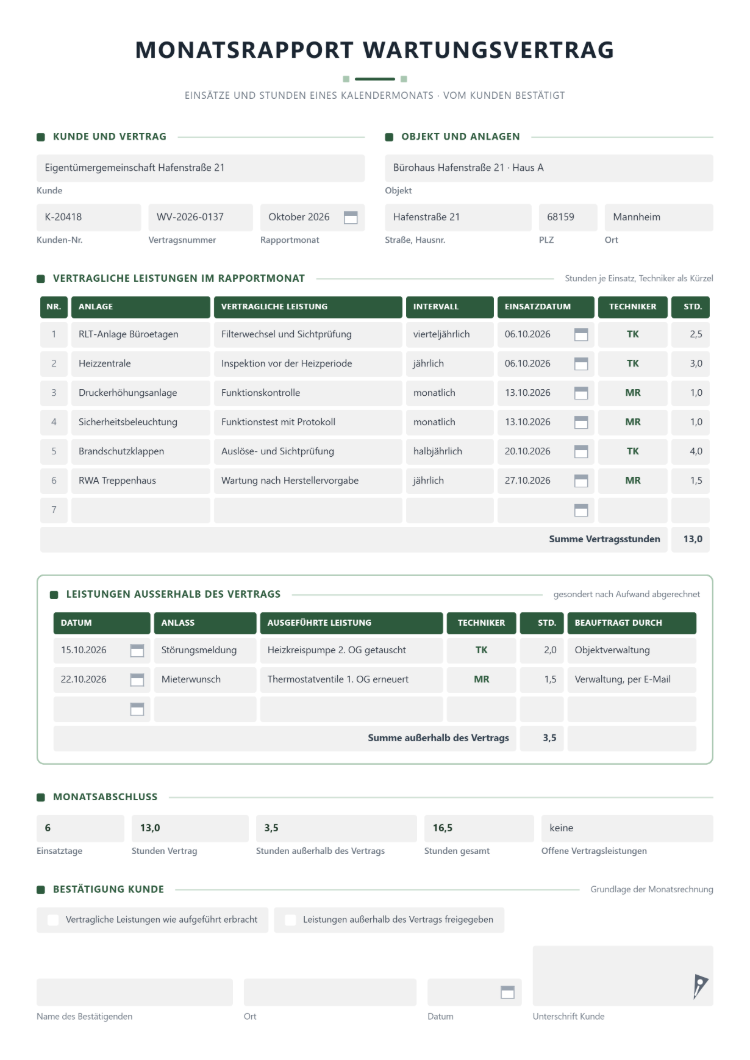
Task: Click Störungsmeldung Anlass cell
Action: (206, 650)
